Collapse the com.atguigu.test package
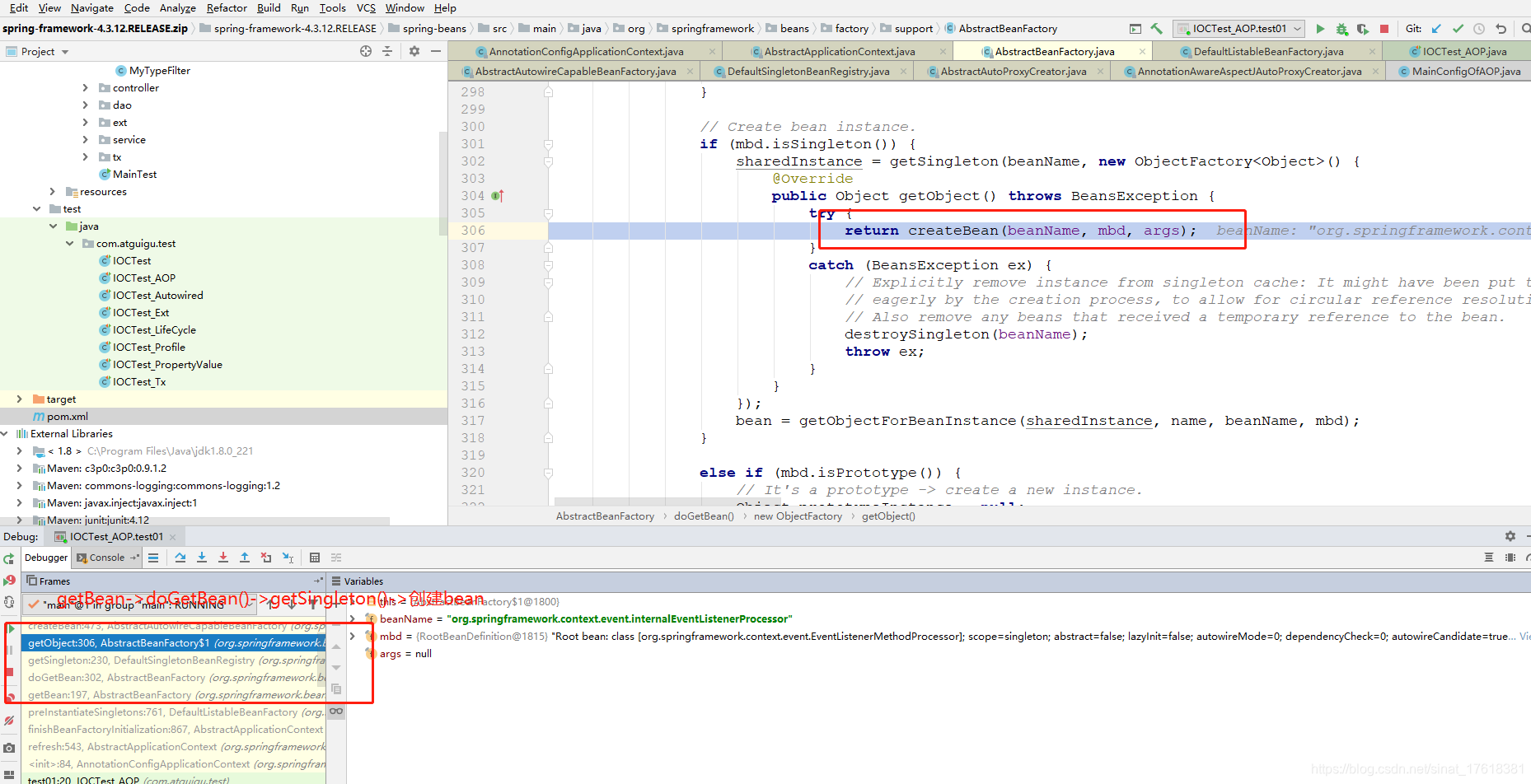Screen dimensions: 1531x784 tap(69, 243)
